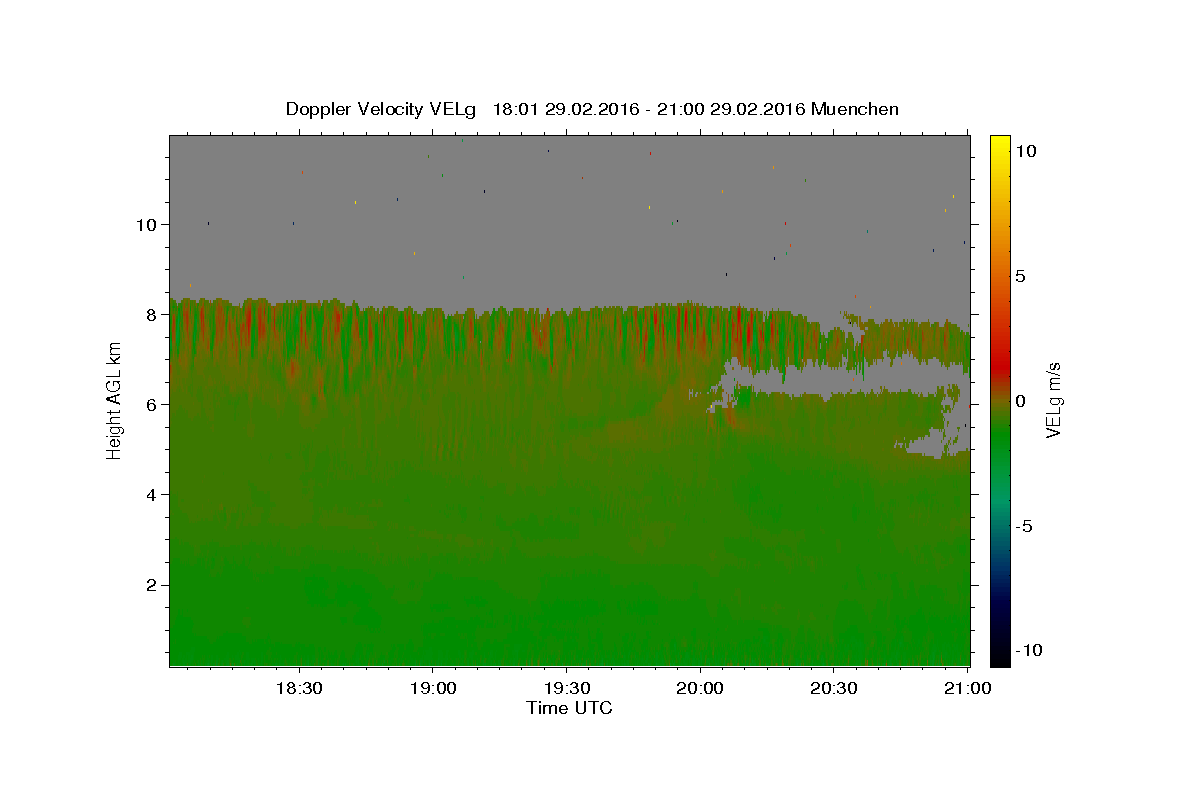Click the 'Muenchen' station name in title
1200x800 pixels.
point(855,109)
